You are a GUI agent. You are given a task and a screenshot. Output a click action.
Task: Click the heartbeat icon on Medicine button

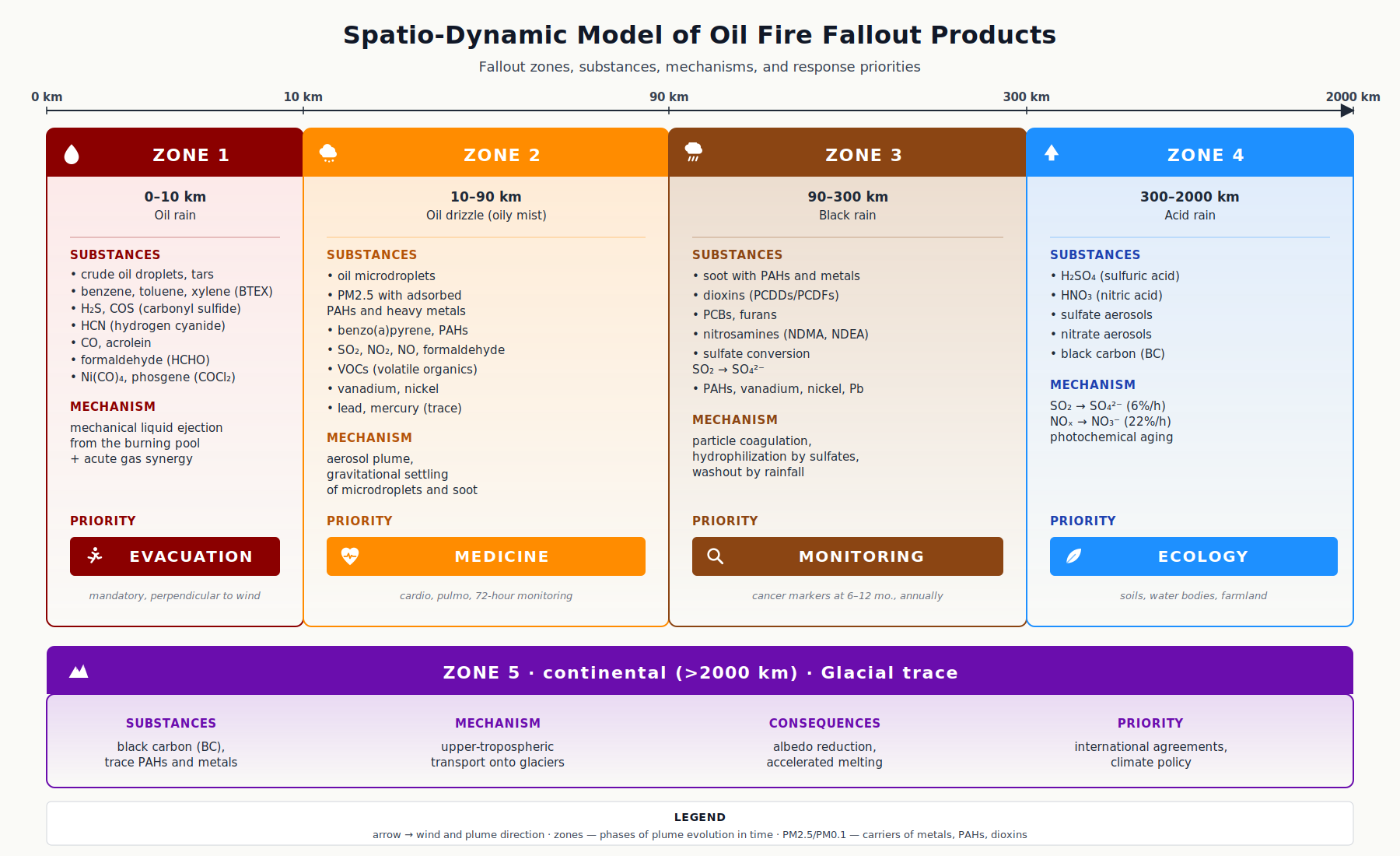click(x=350, y=556)
